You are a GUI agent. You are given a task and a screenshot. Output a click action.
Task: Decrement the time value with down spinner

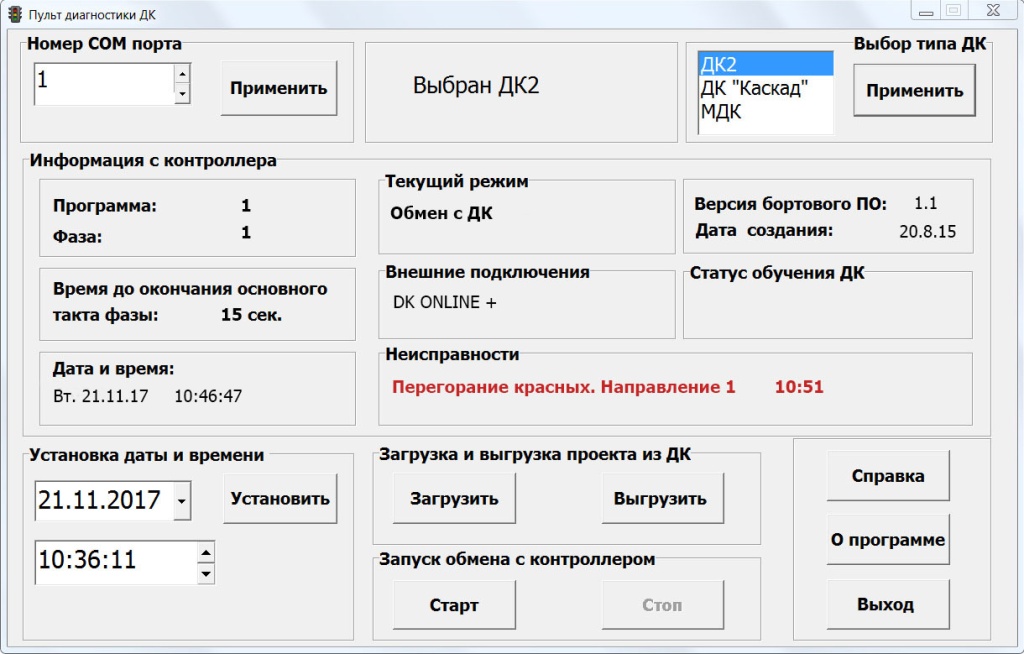pyautogui.click(x=206, y=573)
